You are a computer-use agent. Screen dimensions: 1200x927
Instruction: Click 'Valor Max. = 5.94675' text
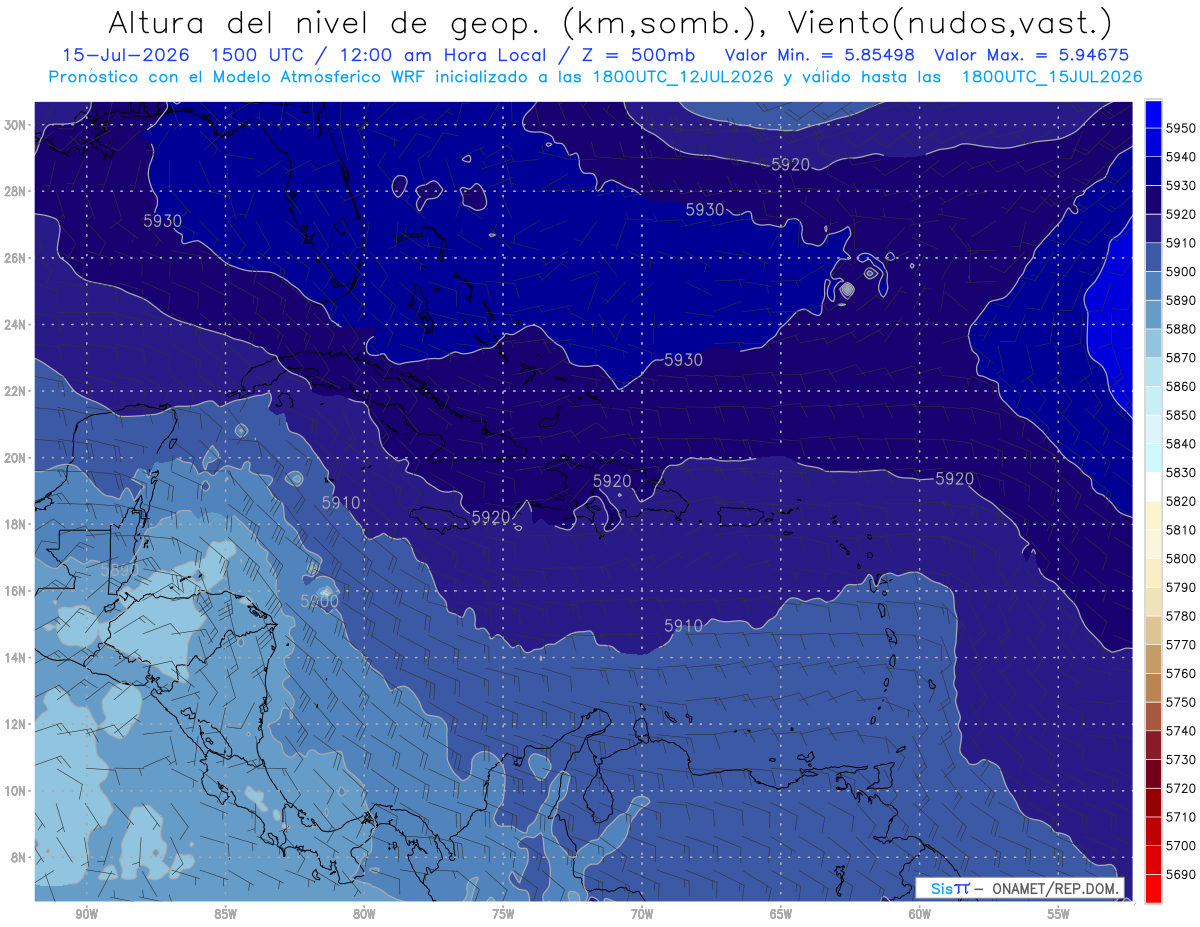(1032, 55)
